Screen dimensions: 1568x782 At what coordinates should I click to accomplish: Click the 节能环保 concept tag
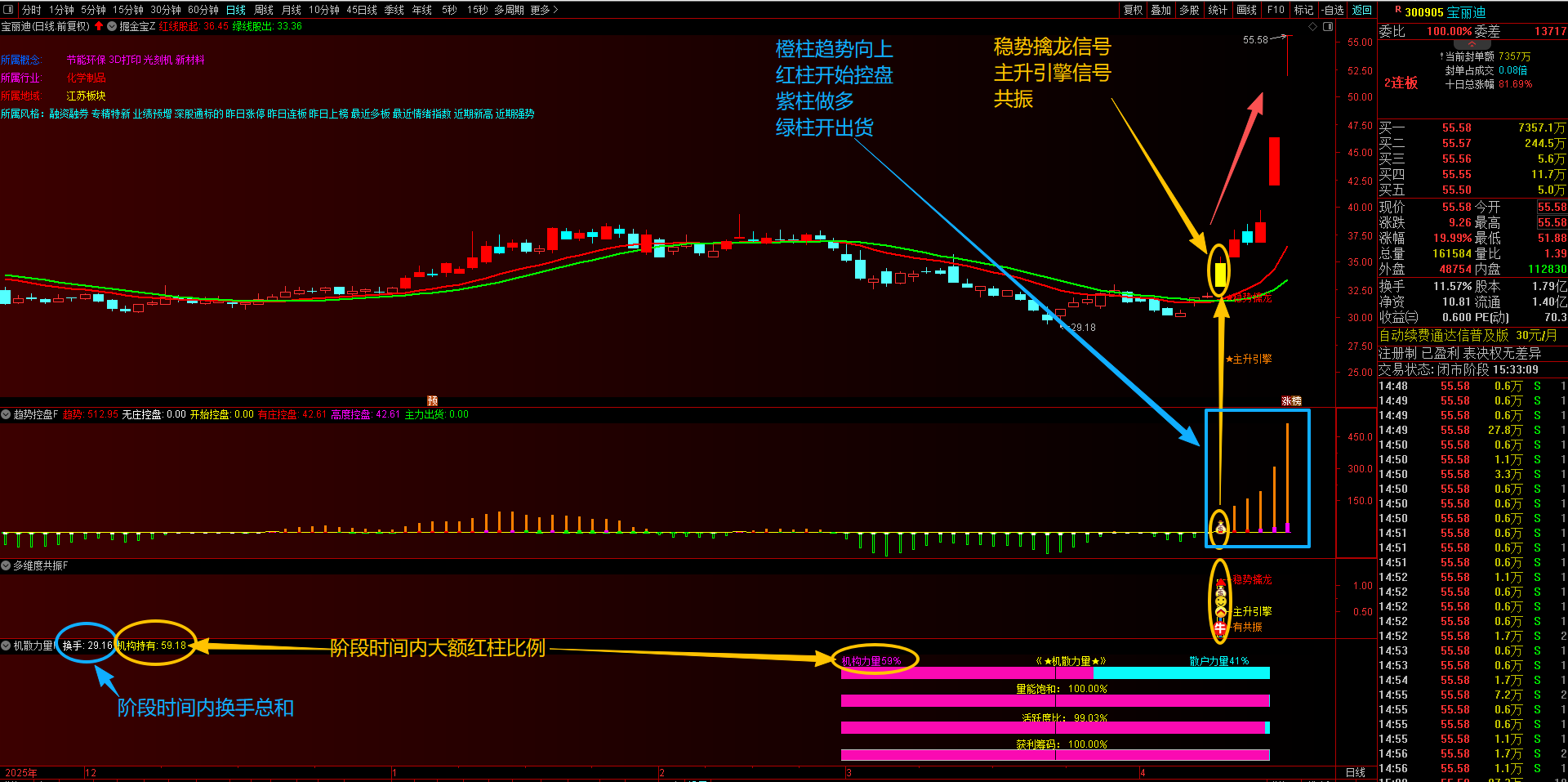click(x=86, y=60)
